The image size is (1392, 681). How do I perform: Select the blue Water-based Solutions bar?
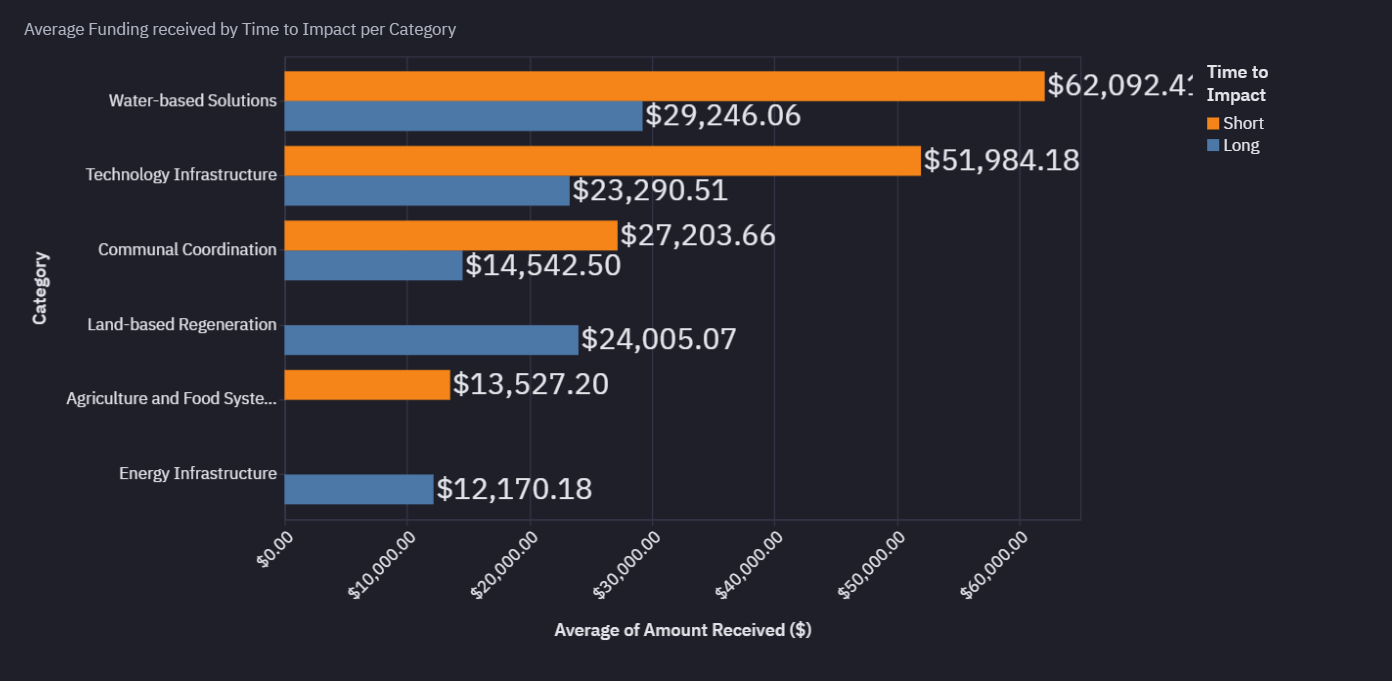point(463,116)
